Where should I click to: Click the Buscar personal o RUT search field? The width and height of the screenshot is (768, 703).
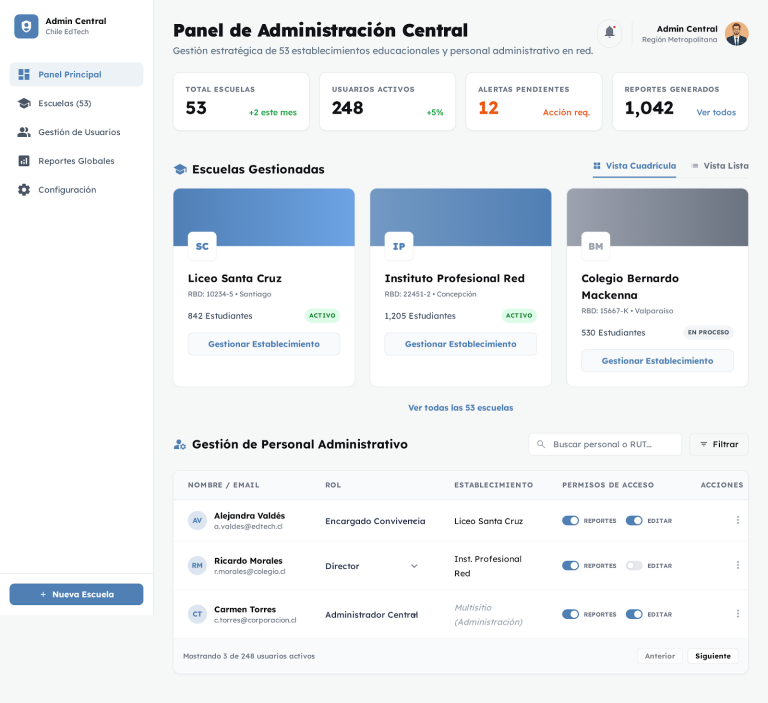coord(612,444)
